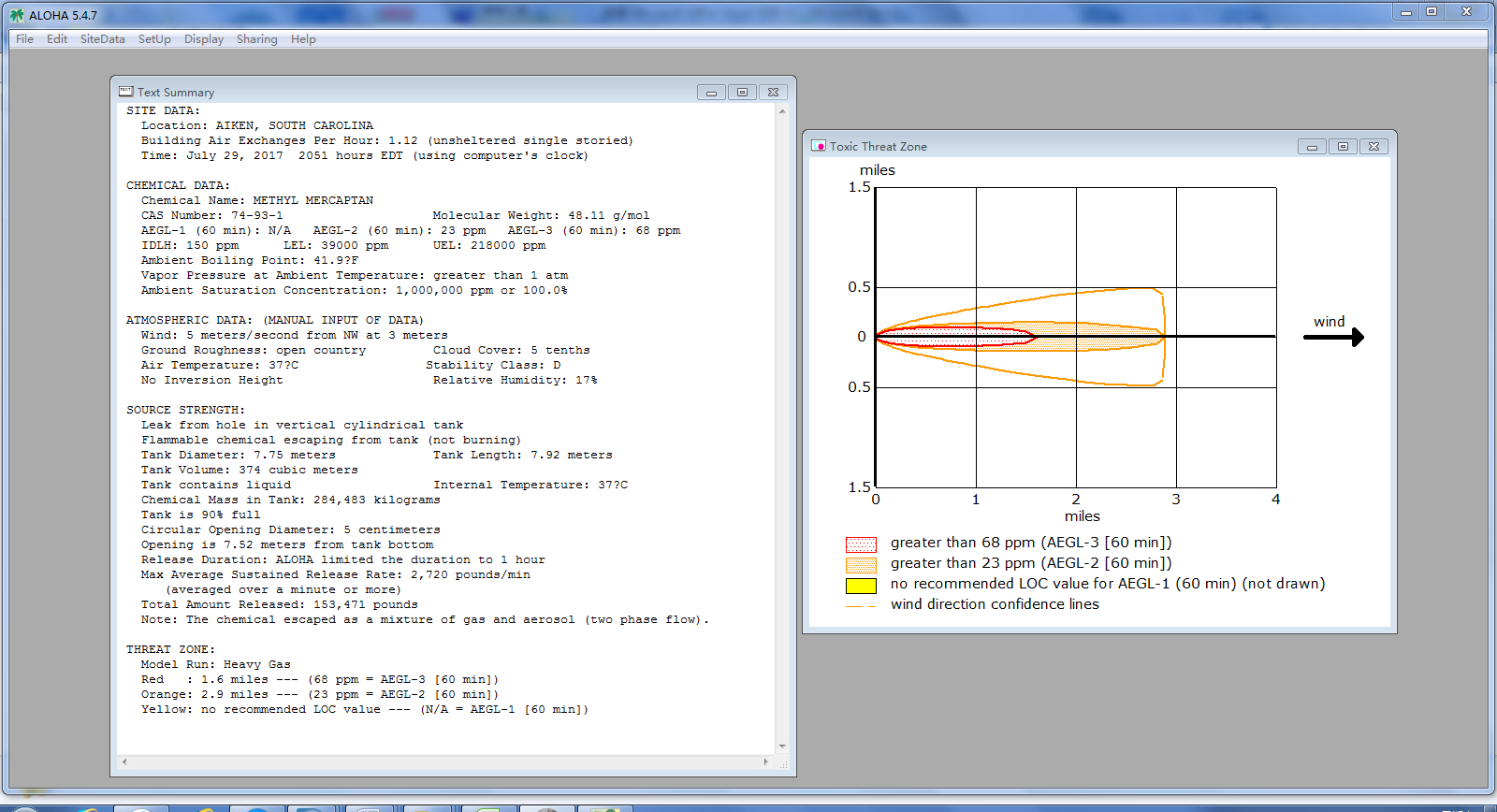
Task: Click the 'Orange: 2.9 miles' threat line
Action: (x=320, y=694)
